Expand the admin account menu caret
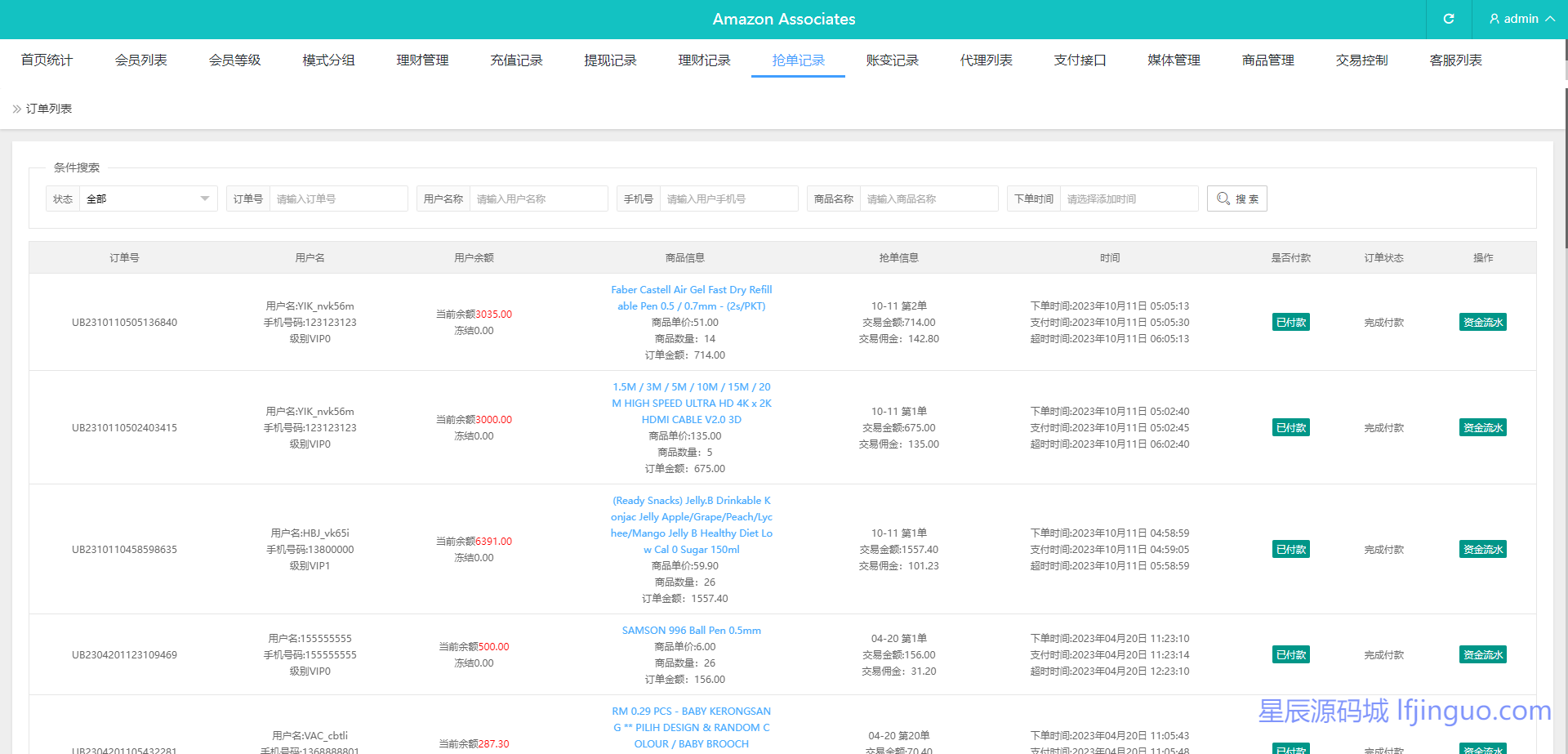Image resolution: width=1568 pixels, height=754 pixels. [1550, 19]
